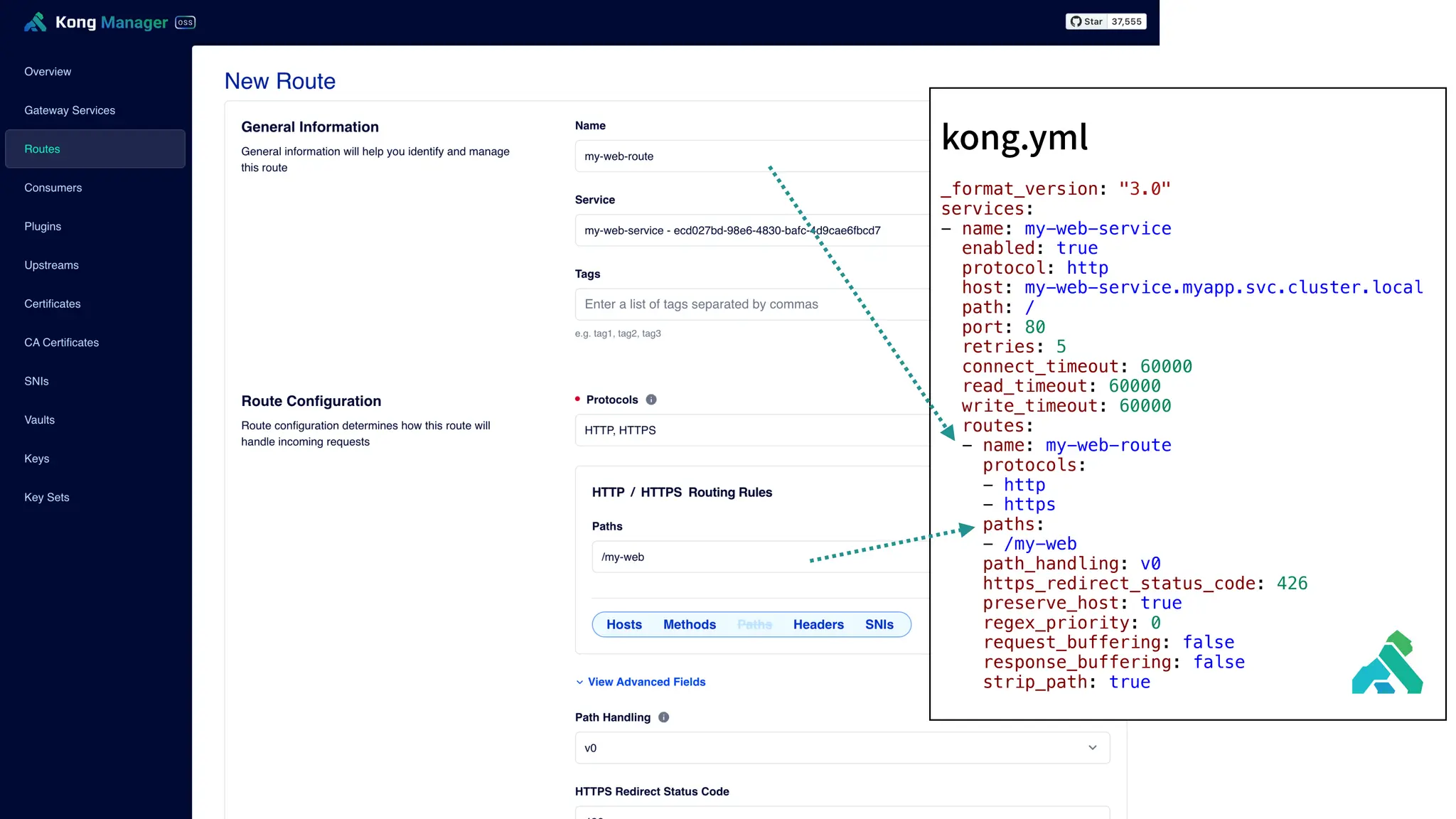1456x819 pixels.
Task: Open the Keys page in the sidebar
Action: 37,459
